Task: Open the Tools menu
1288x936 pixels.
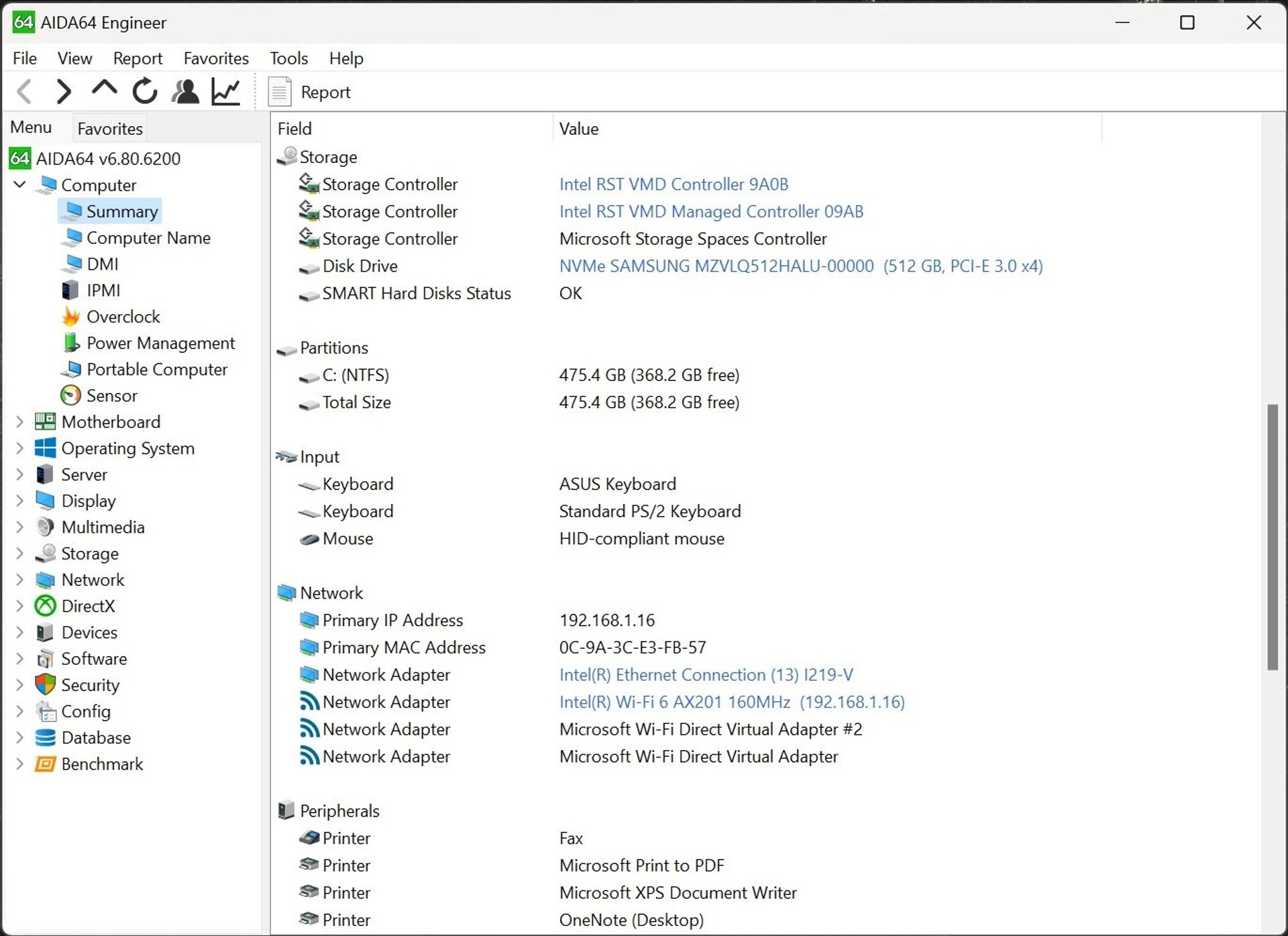Action: click(288, 58)
